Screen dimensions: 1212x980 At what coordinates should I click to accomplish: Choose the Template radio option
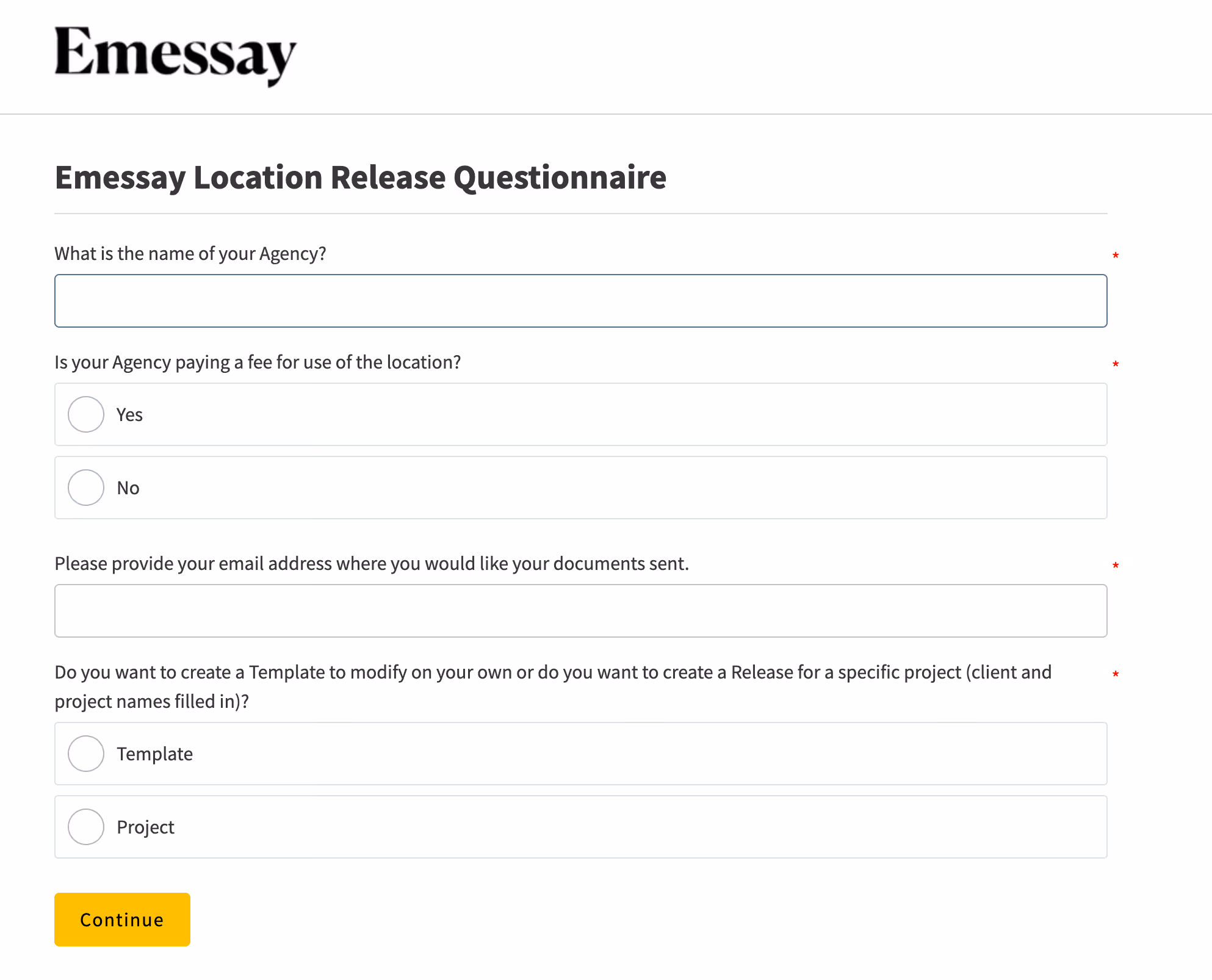pyautogui.click(x=86, y=754)
